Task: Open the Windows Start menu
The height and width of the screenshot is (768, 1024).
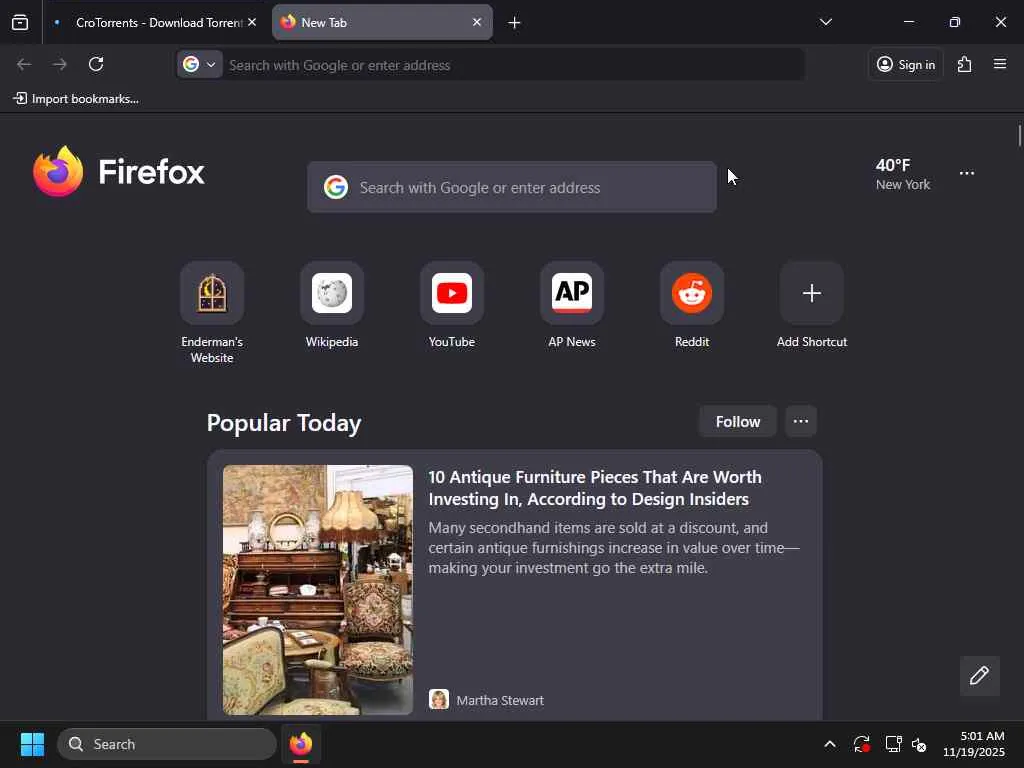Action: 32,744
